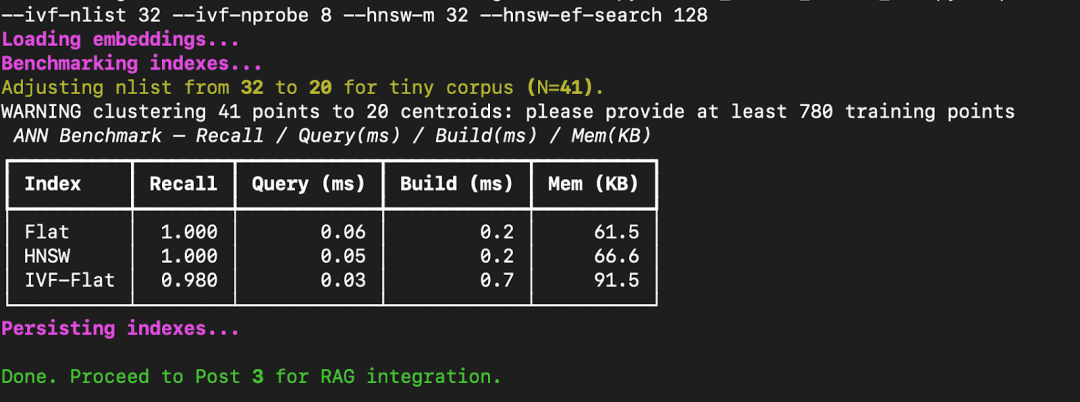Click the "Done. Proceed to Post 3" line
The image size is (1080, 402).
coord(251,377)
